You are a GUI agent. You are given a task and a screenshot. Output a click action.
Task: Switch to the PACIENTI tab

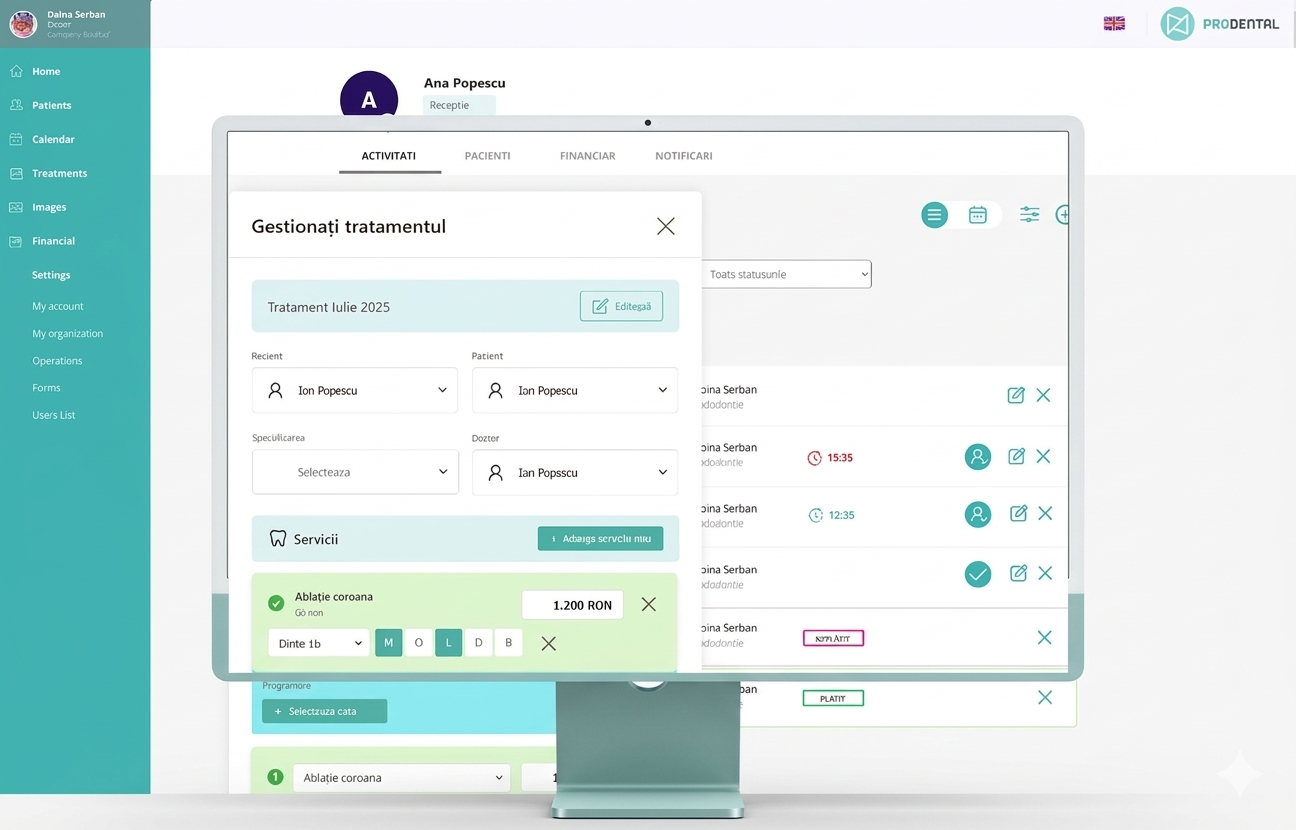[487, 156]
